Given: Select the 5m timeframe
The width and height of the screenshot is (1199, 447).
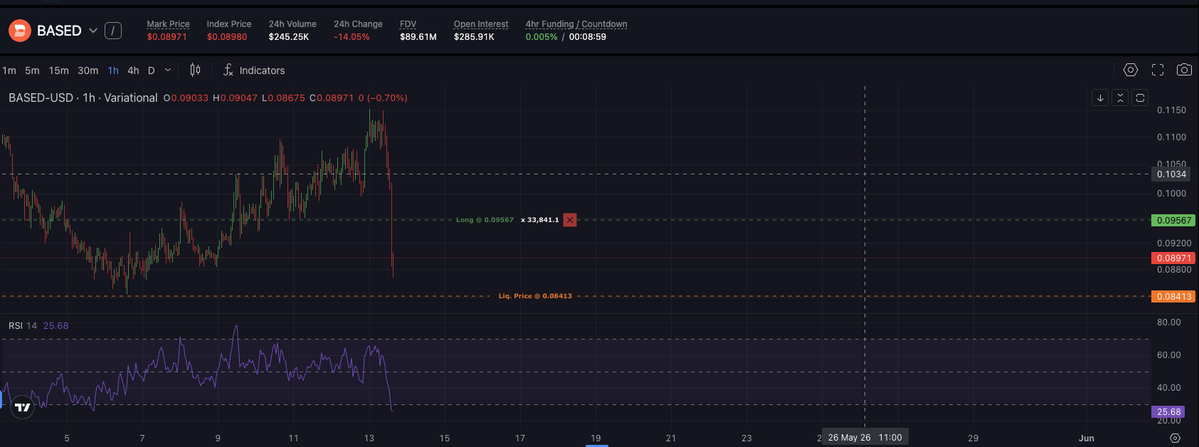Looking at the screenshot, I should (x=32, y=70).
